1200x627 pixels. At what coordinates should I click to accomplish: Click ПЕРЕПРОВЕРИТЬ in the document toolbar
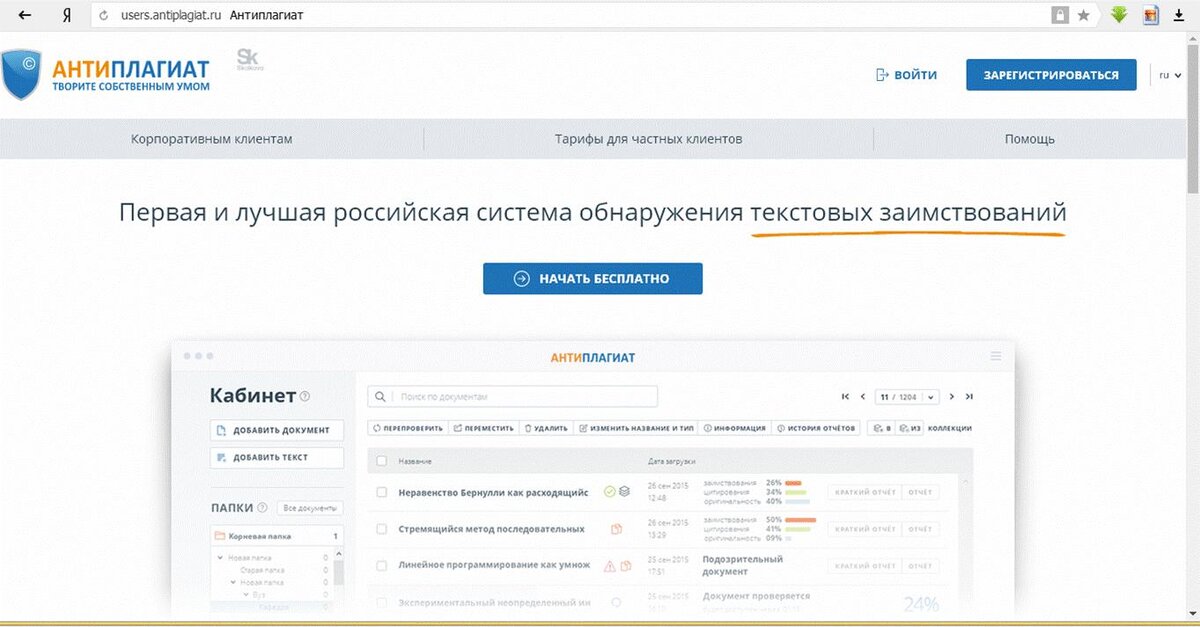click(408, 428)
